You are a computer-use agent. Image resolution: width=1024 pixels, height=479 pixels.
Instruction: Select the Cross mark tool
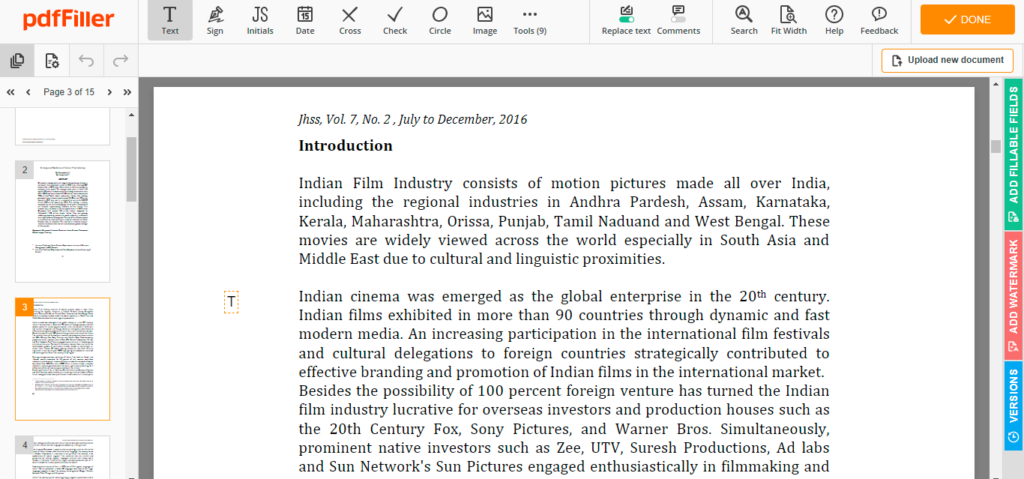pos(350,20)
